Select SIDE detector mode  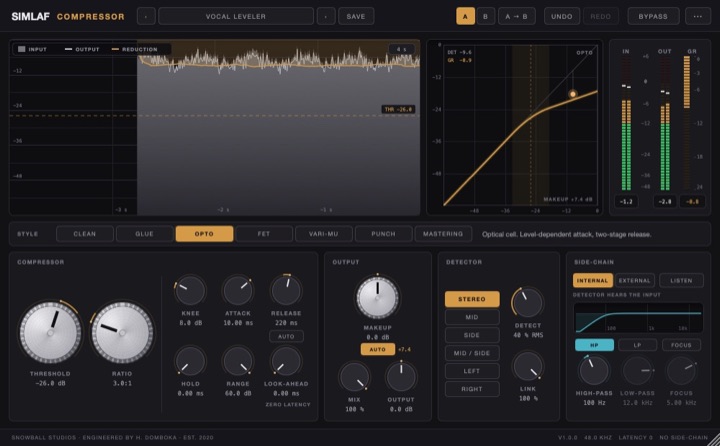click(x=472, y=335)
